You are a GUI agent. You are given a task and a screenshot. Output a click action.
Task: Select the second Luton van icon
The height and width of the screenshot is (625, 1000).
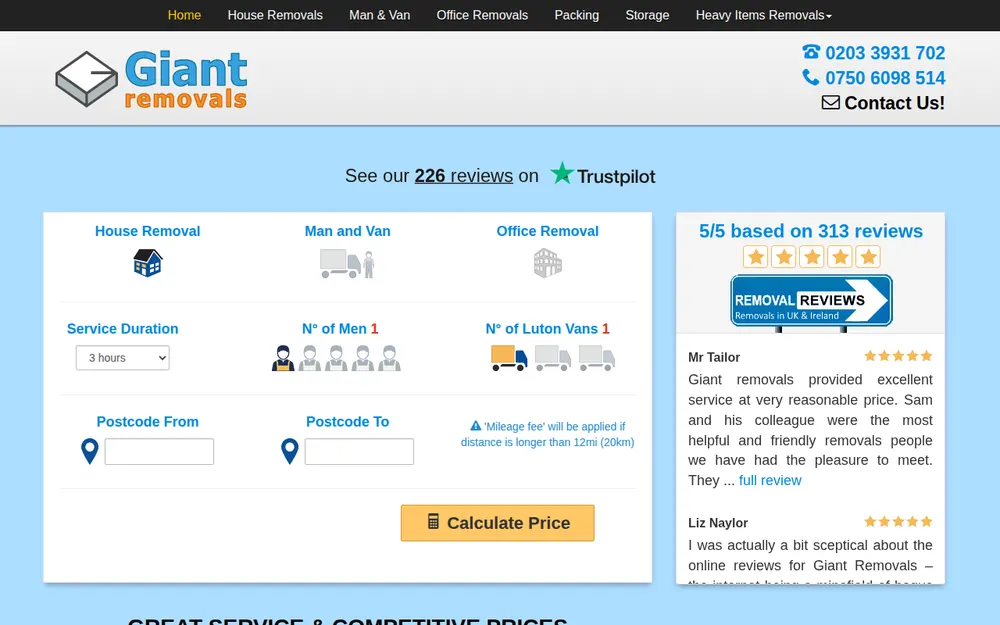[553, 358]
